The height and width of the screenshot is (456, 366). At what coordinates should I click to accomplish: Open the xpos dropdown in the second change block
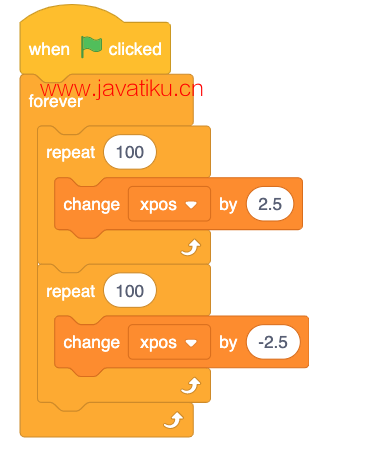point(169,342)
